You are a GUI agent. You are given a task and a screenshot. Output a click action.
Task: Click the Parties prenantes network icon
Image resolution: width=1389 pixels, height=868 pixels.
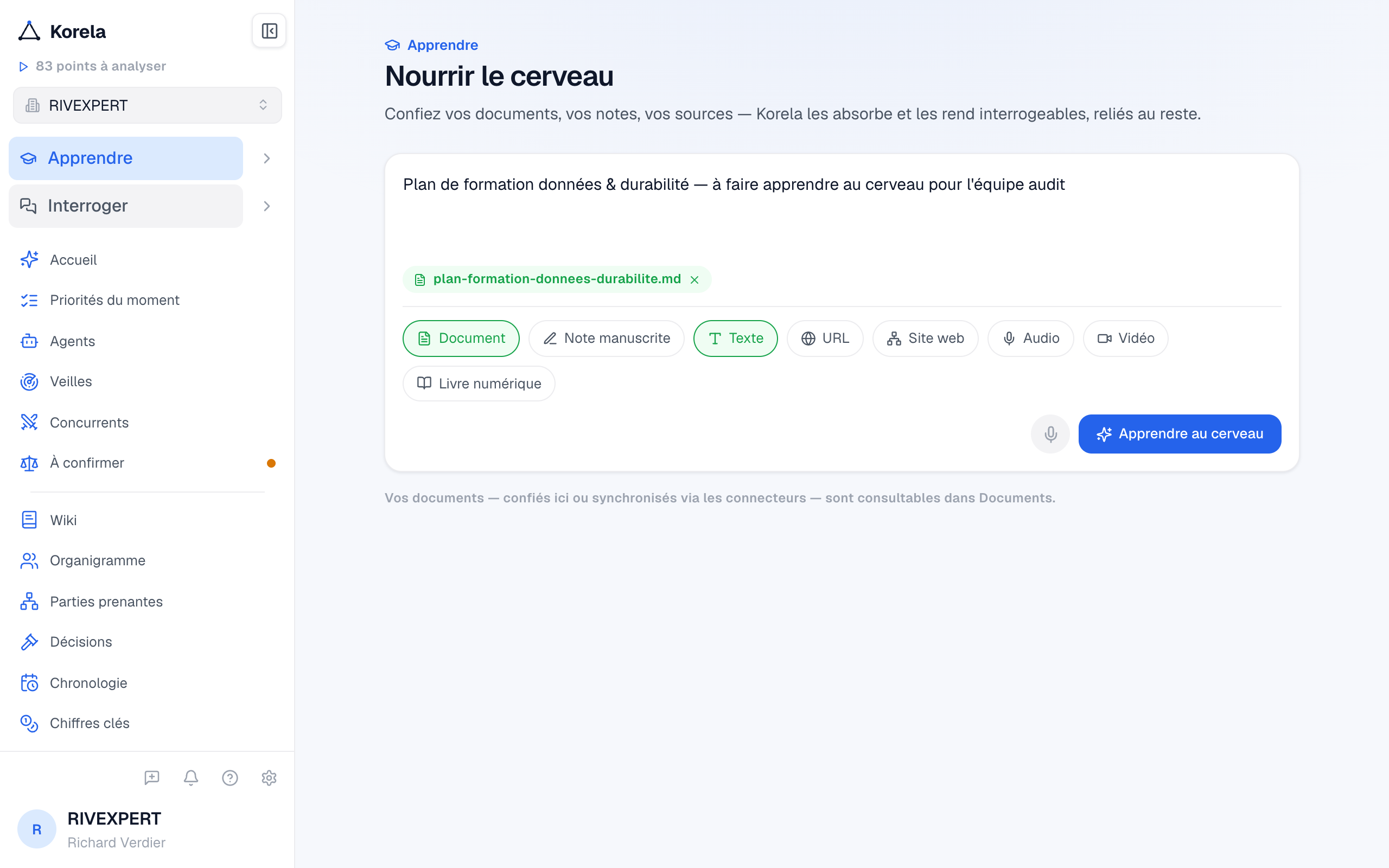tap(29, 602)
